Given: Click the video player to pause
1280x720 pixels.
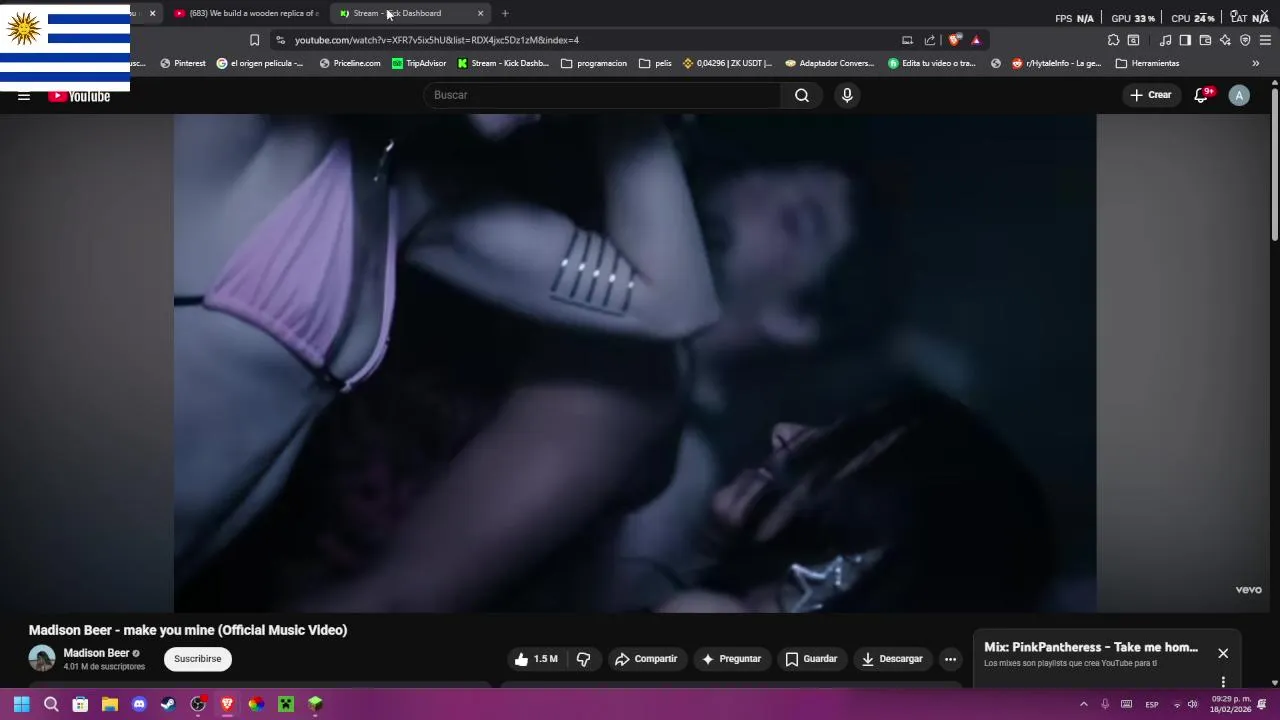Looking at the screenshot, I should [635, 362].
